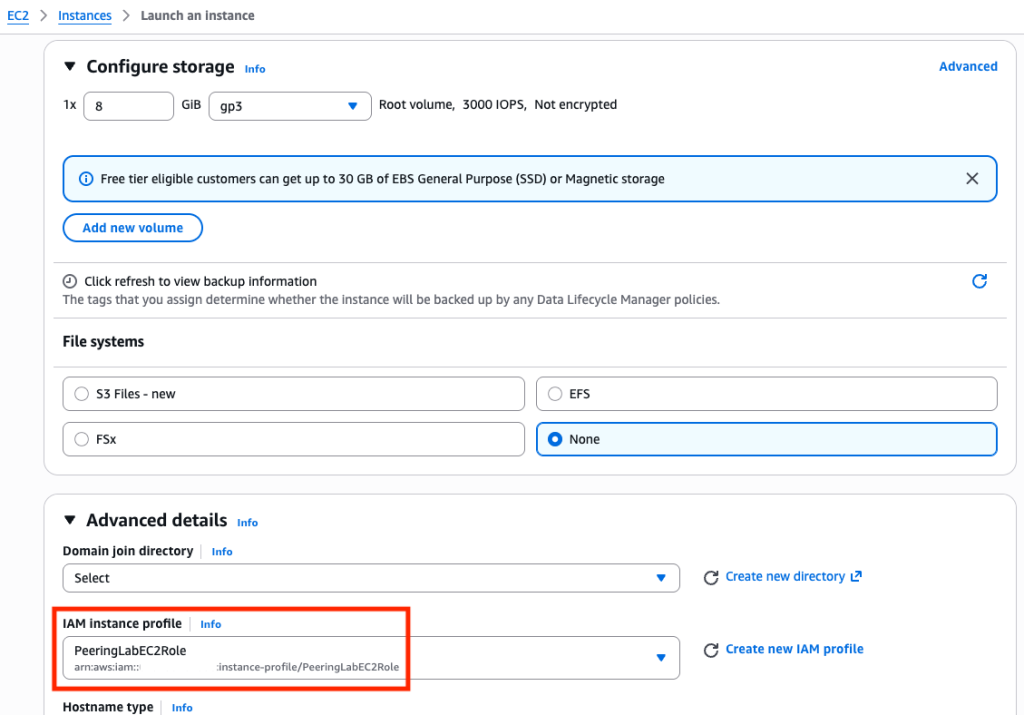
Task: Open the IAM instance profile dropdown
Action: [371, 658]
